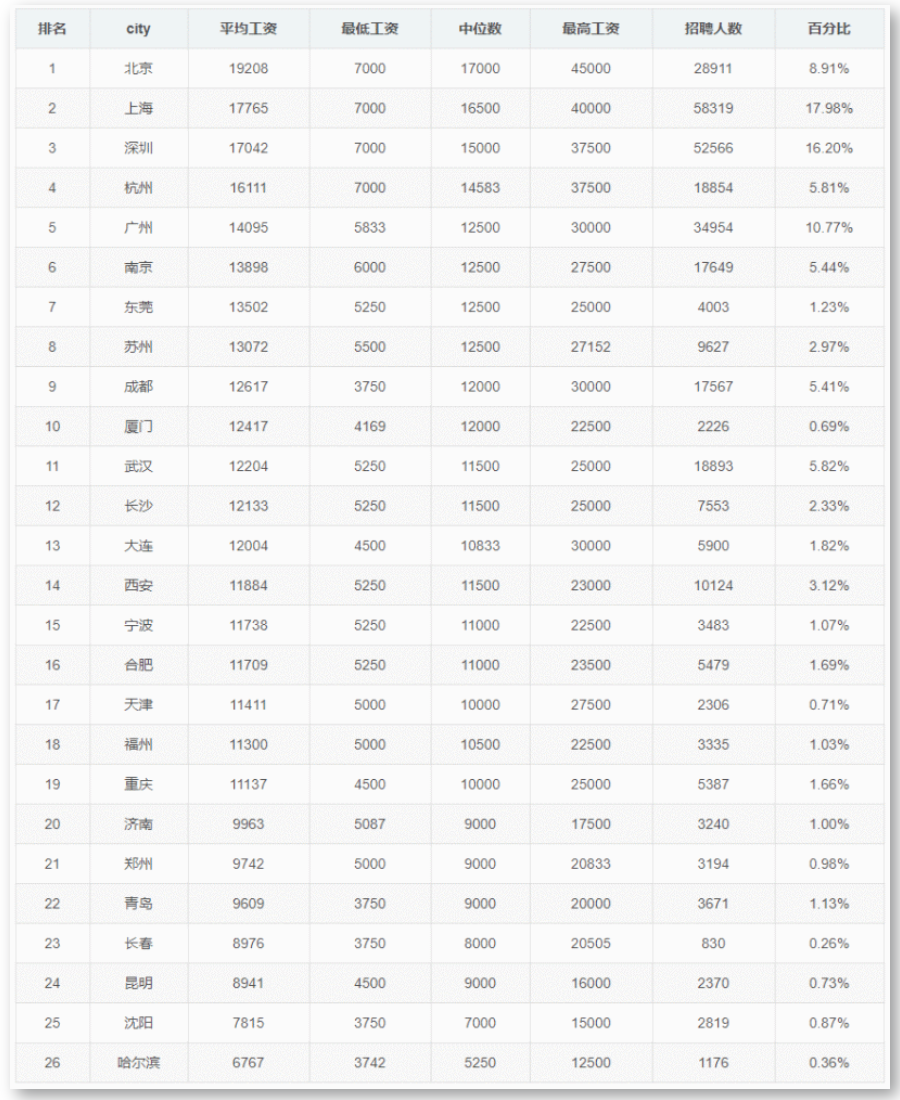Screen dimensions: 900x1100
Task: Click the 最高工资 column header
Action: (x=590, y=29)
